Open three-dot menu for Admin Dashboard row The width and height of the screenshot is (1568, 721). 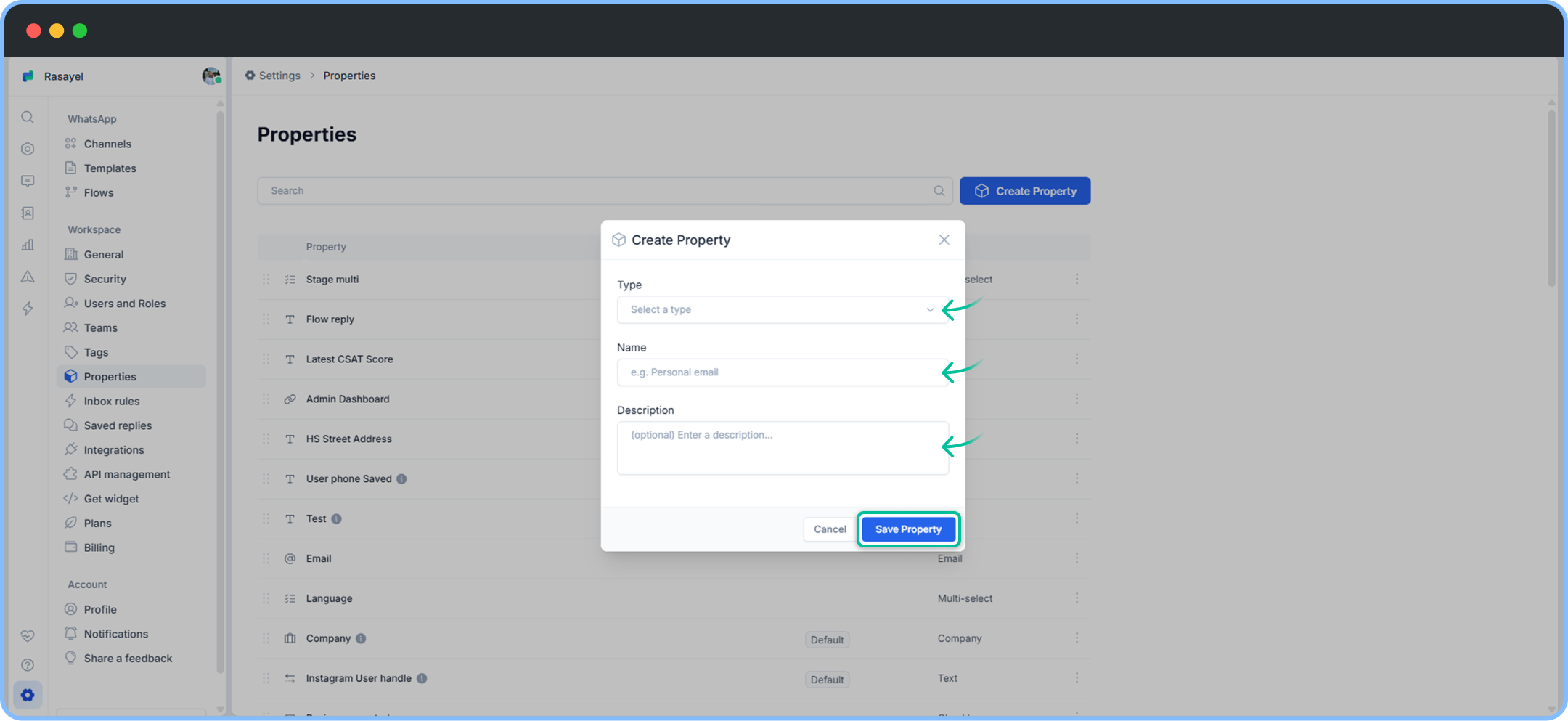tap(1077, 399)
